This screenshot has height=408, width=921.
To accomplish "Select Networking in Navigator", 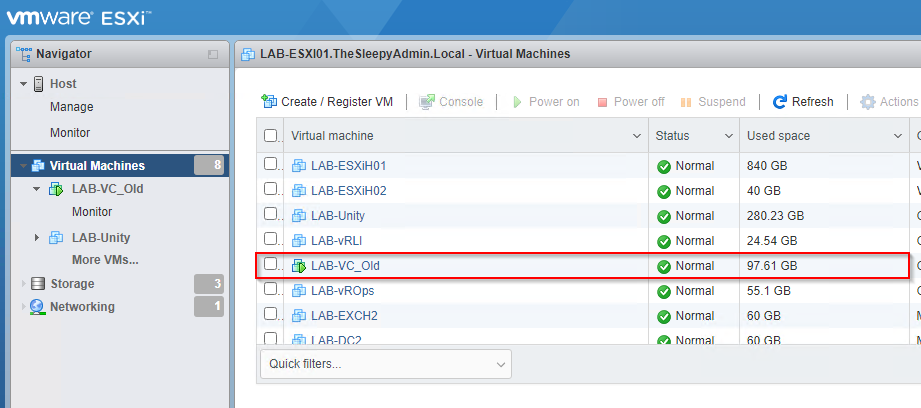I will tap(82, 306).
